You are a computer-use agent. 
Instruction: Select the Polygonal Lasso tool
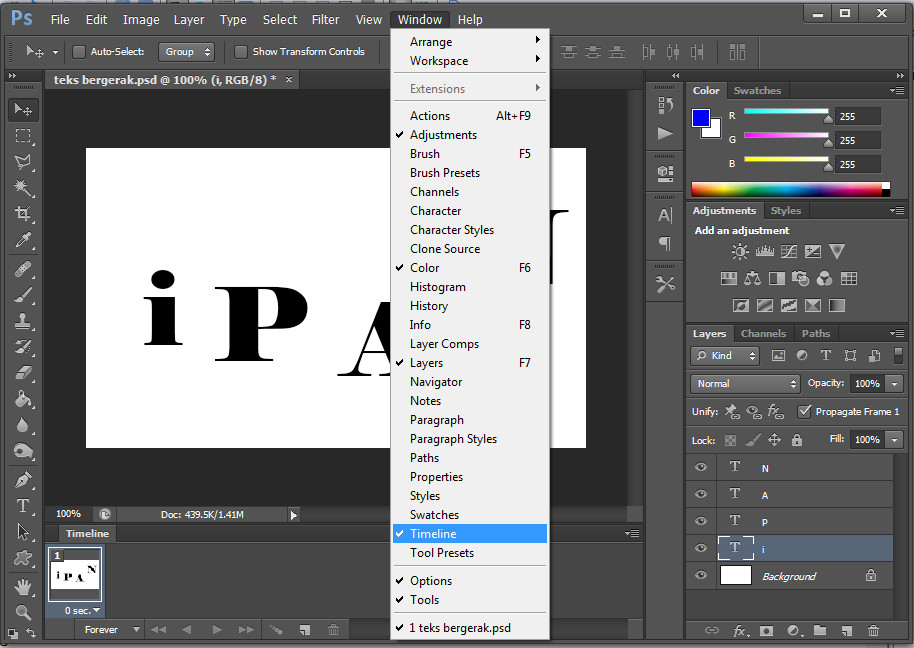pos(23,162)
